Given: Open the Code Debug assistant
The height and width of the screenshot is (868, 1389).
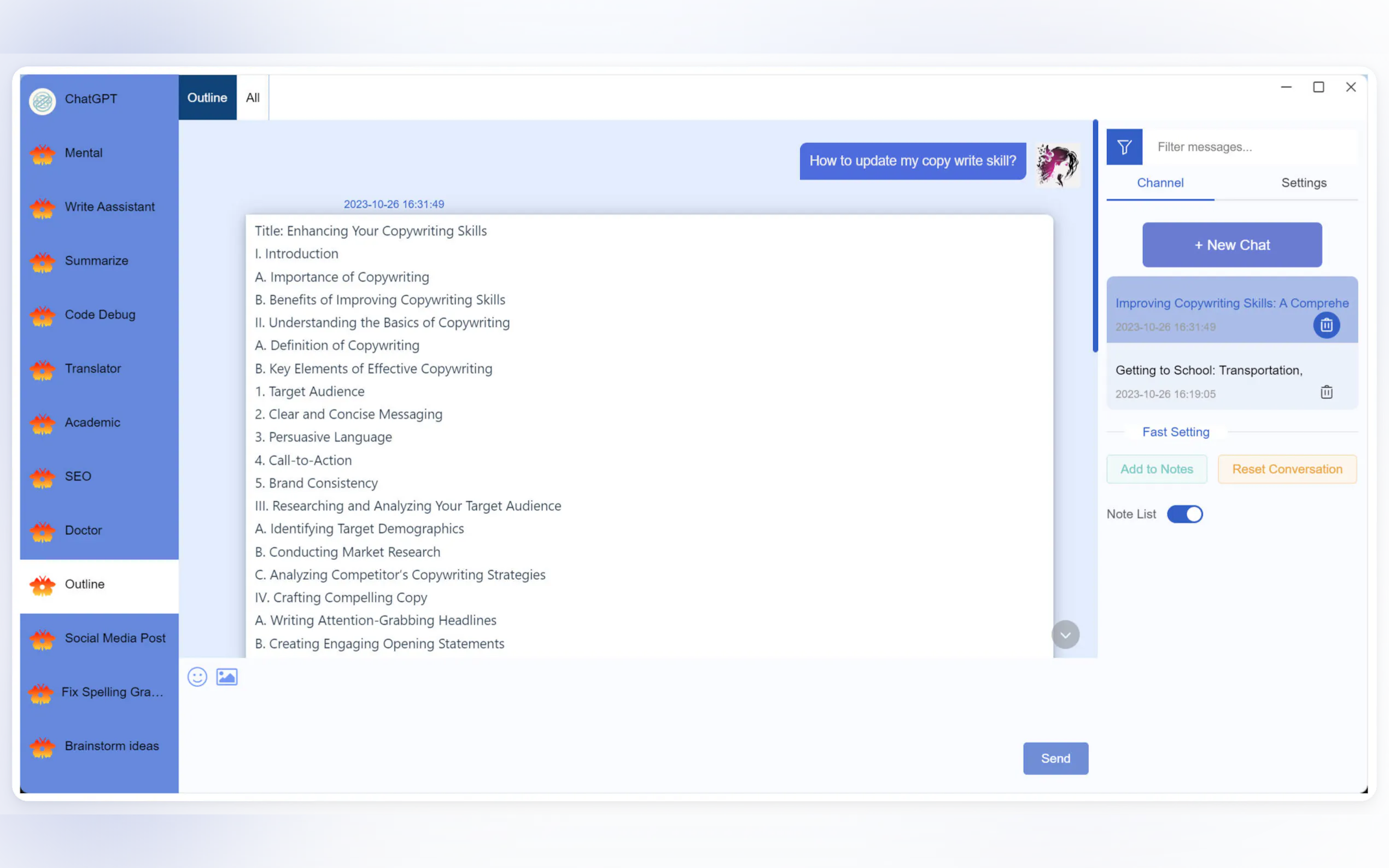Looking at the screenshot, I should (100, 315).
